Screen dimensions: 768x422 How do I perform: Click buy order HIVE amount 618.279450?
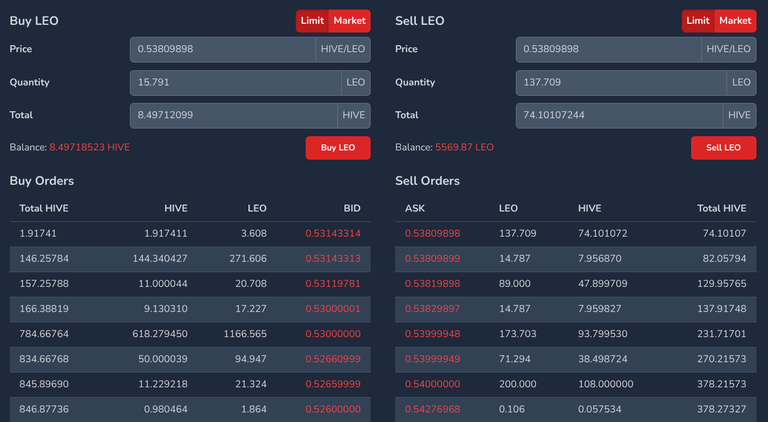tap(160, 334)
